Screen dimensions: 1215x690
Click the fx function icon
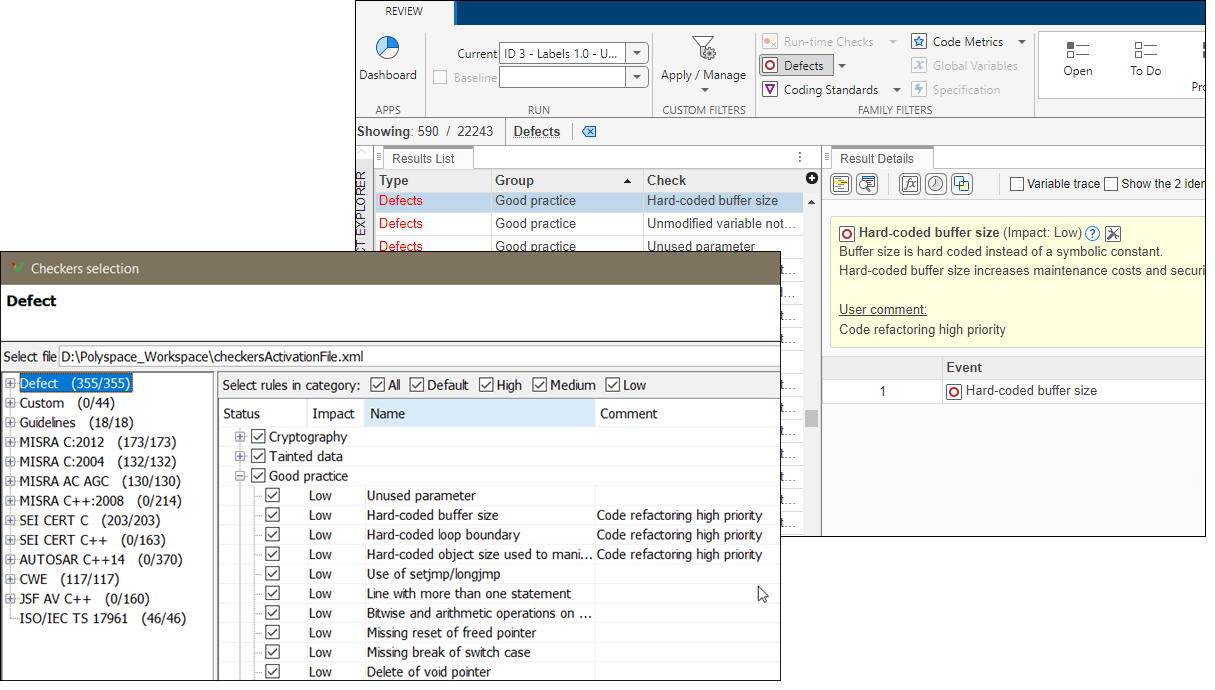910,184
